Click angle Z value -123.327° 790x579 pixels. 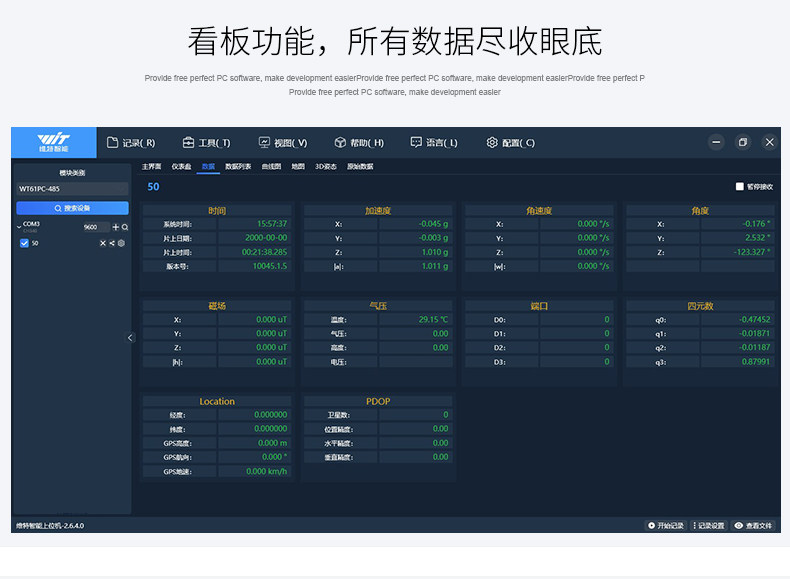[752, 252]
